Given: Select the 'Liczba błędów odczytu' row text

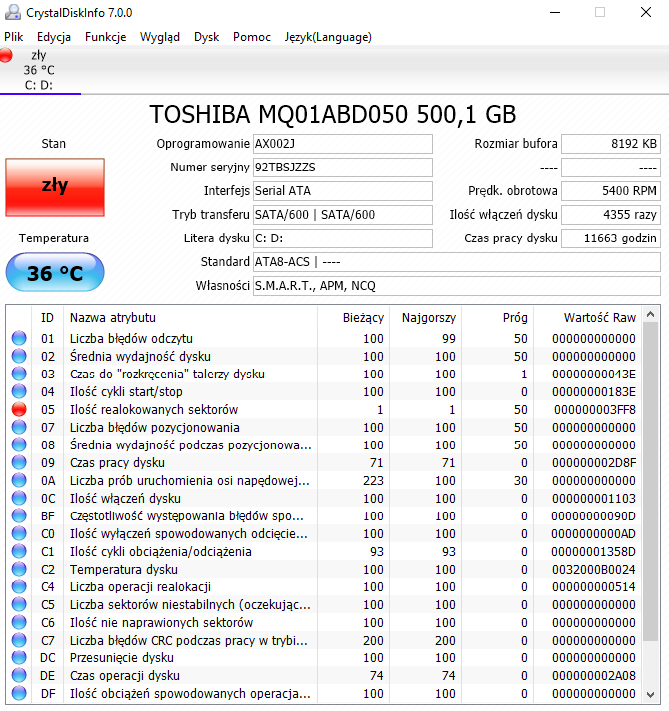Looking at the screenshot, I should coord(131,338).
